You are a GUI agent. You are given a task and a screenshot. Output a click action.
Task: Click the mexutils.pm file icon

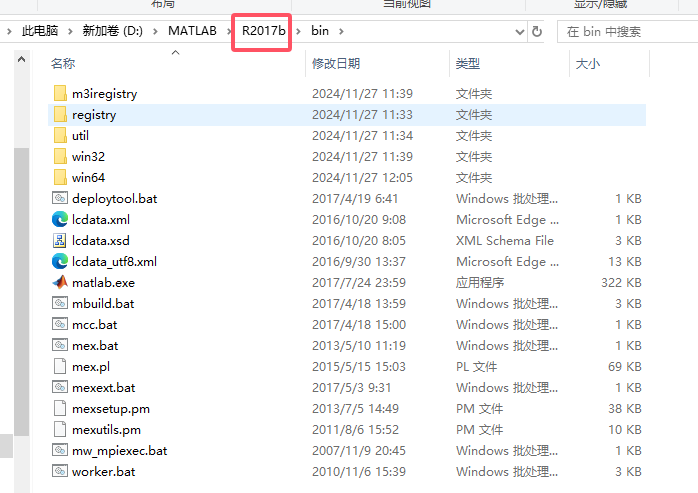tap(60, 429)
